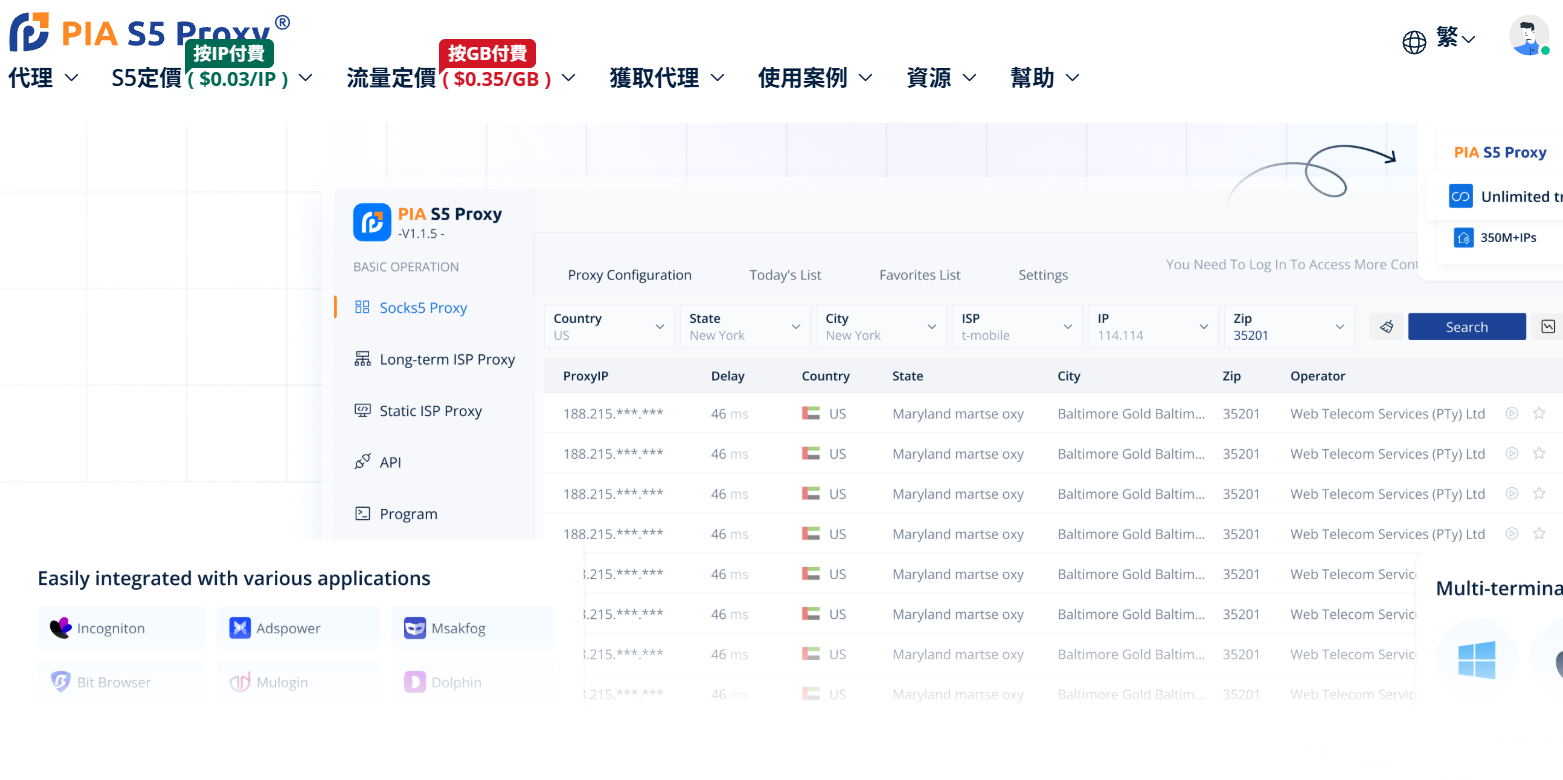
Task: Star the first proxy row as favorite
Action: pos(1539,413)
